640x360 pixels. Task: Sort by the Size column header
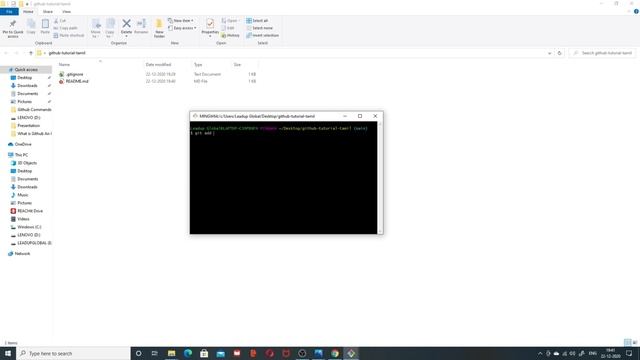pyautogui.click(x=237, y=64)
